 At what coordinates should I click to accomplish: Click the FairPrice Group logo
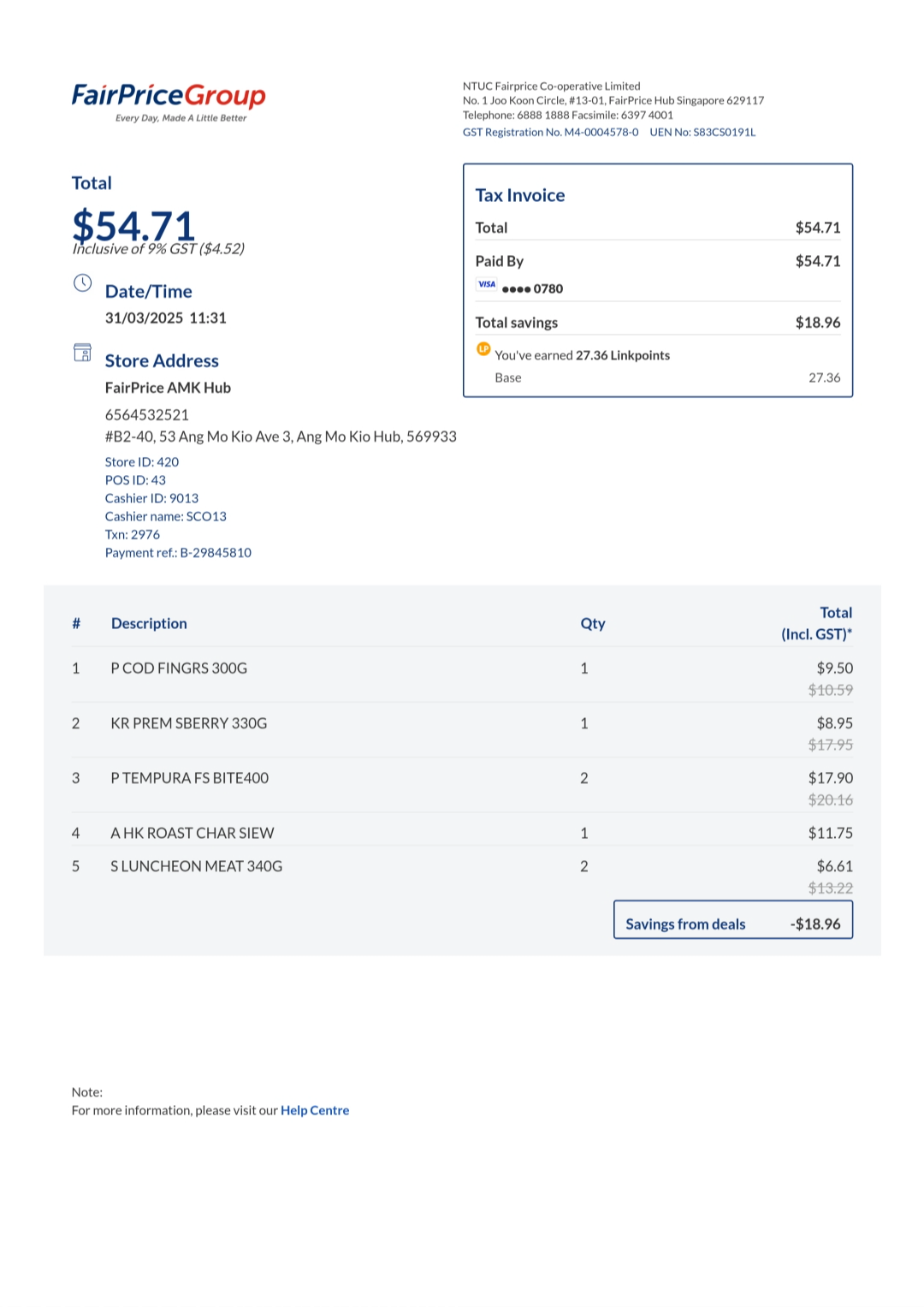[169, 102]
